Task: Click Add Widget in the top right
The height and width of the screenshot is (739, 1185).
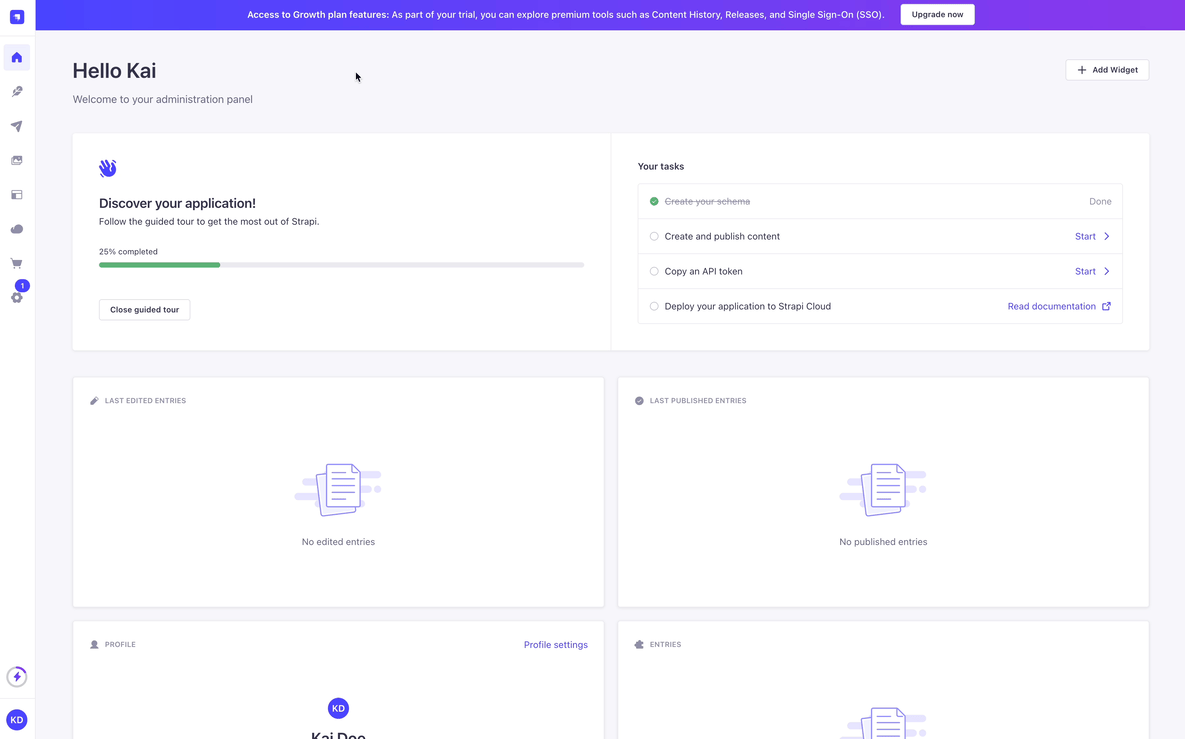Action: tap(1107, 69)
